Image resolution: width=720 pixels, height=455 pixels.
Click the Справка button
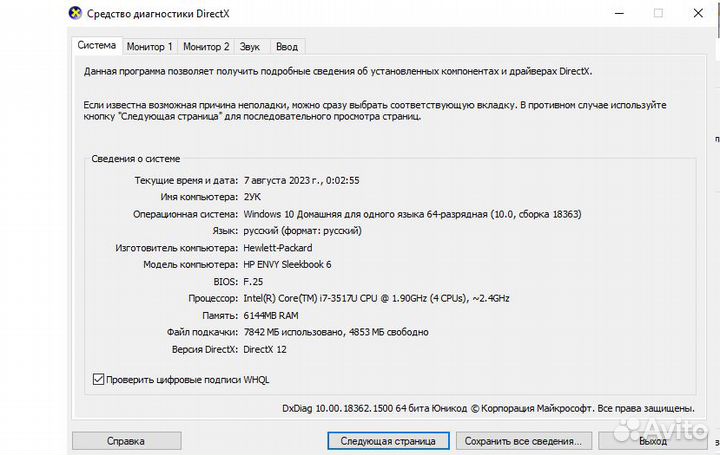(126, 441)
